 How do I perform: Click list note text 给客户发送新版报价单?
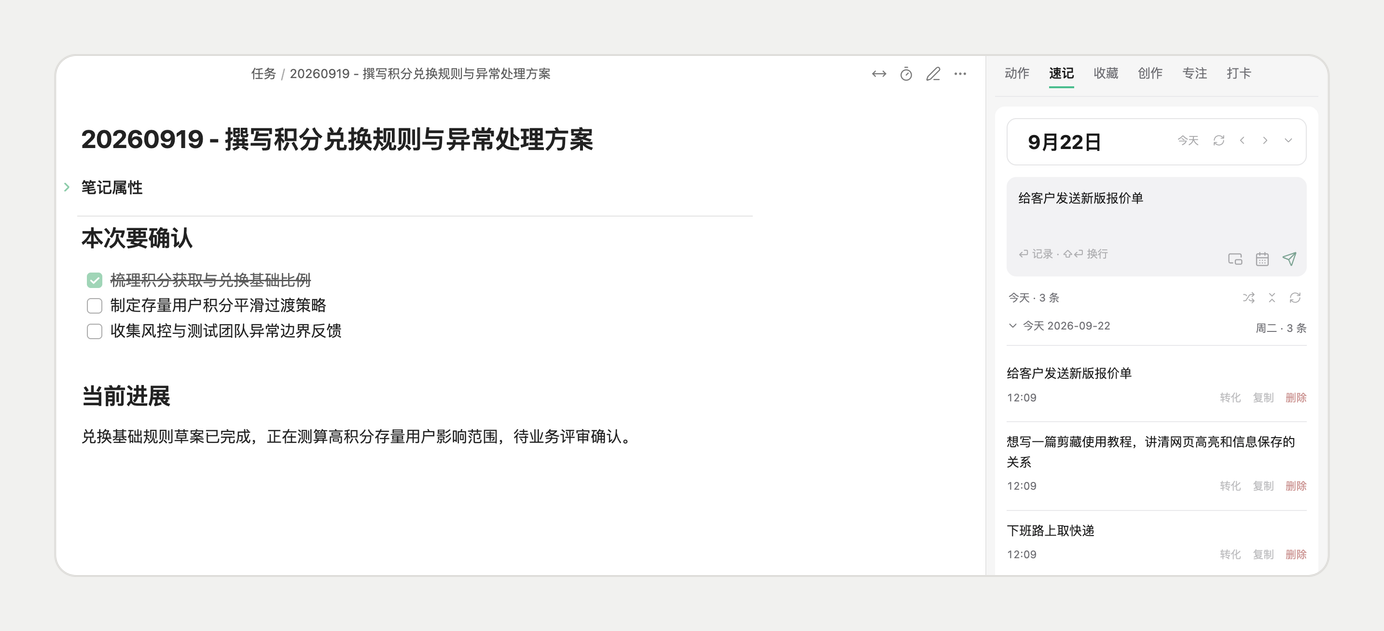(x=1070, y=374)
